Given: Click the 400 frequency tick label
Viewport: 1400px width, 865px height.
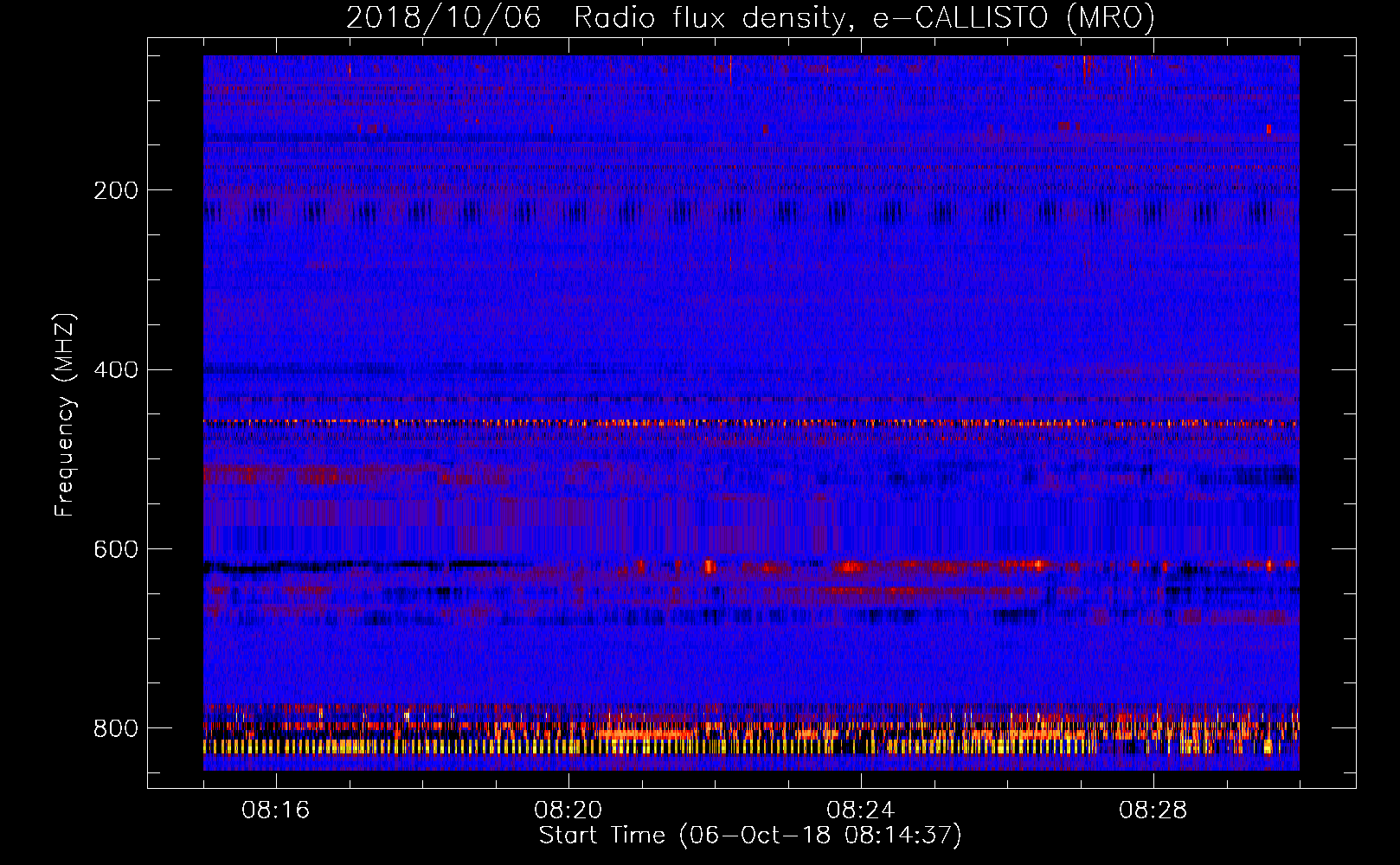Looking at the screenshot, I should (x=116, y=370).
